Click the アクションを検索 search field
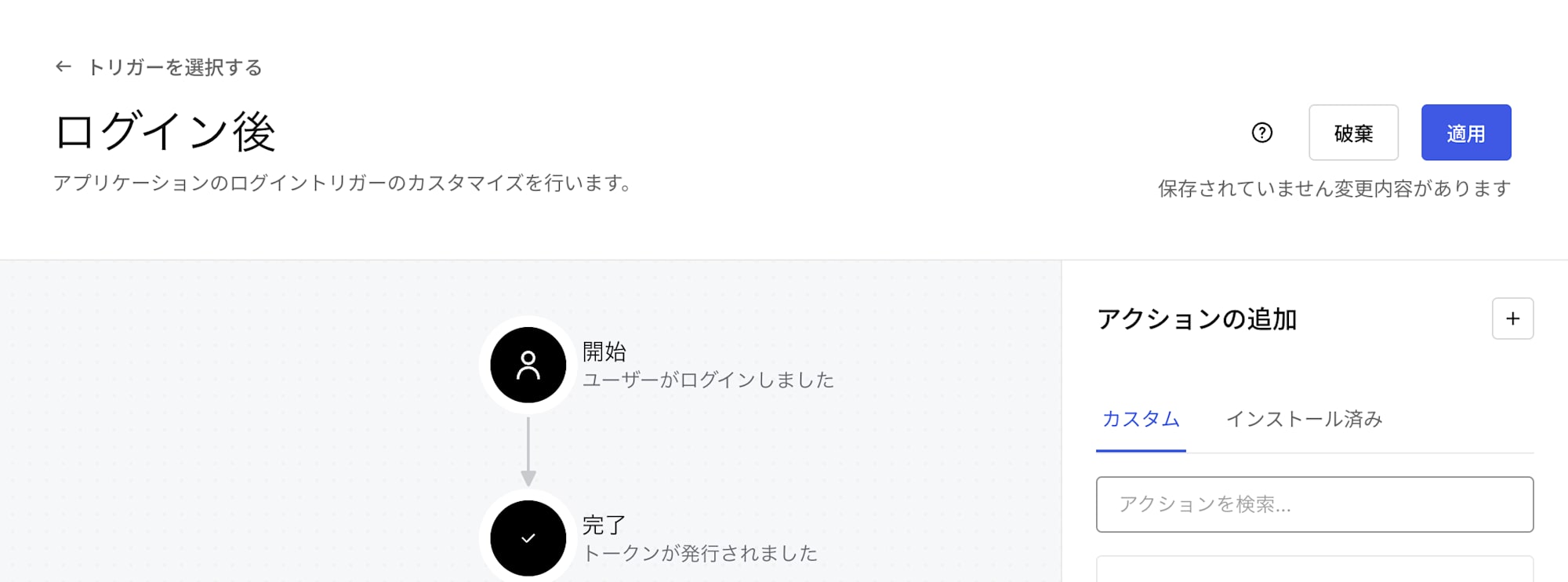 (1316, 504)
